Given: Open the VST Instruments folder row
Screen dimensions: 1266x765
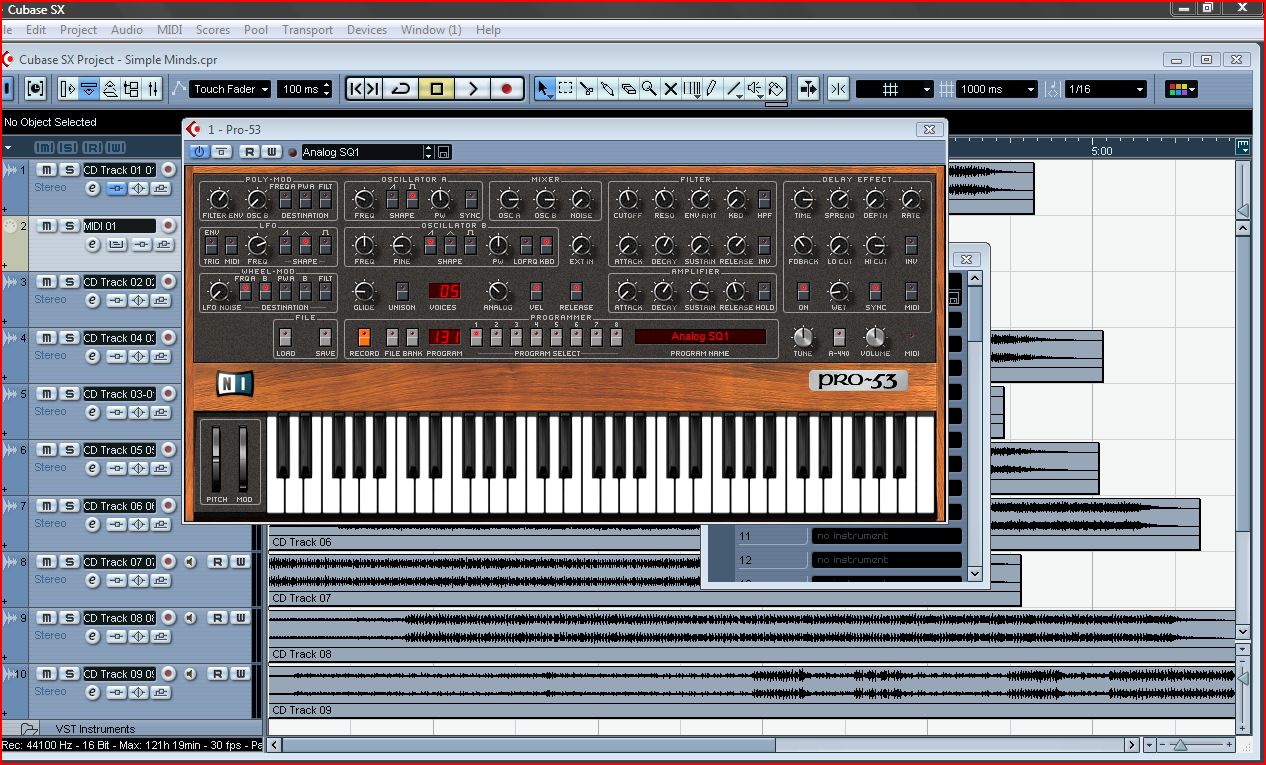Looking at the screenshot, I should click(x=133, y=729).
